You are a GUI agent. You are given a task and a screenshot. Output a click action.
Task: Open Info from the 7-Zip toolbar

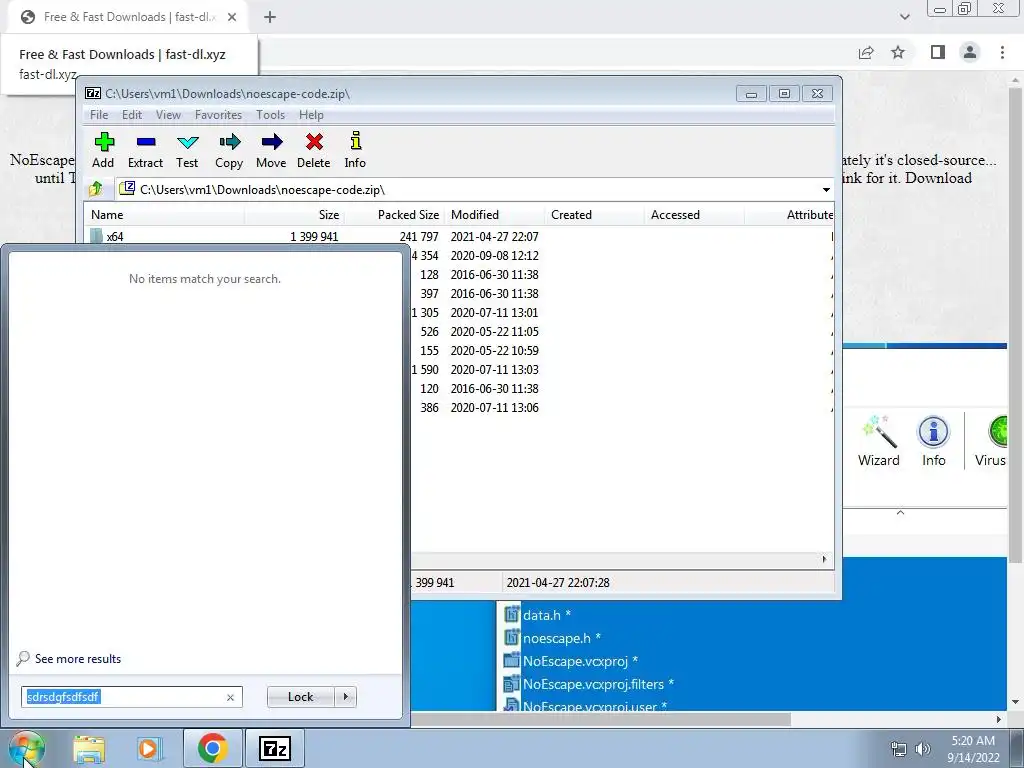pyautogui.click(x=355, y=150)
